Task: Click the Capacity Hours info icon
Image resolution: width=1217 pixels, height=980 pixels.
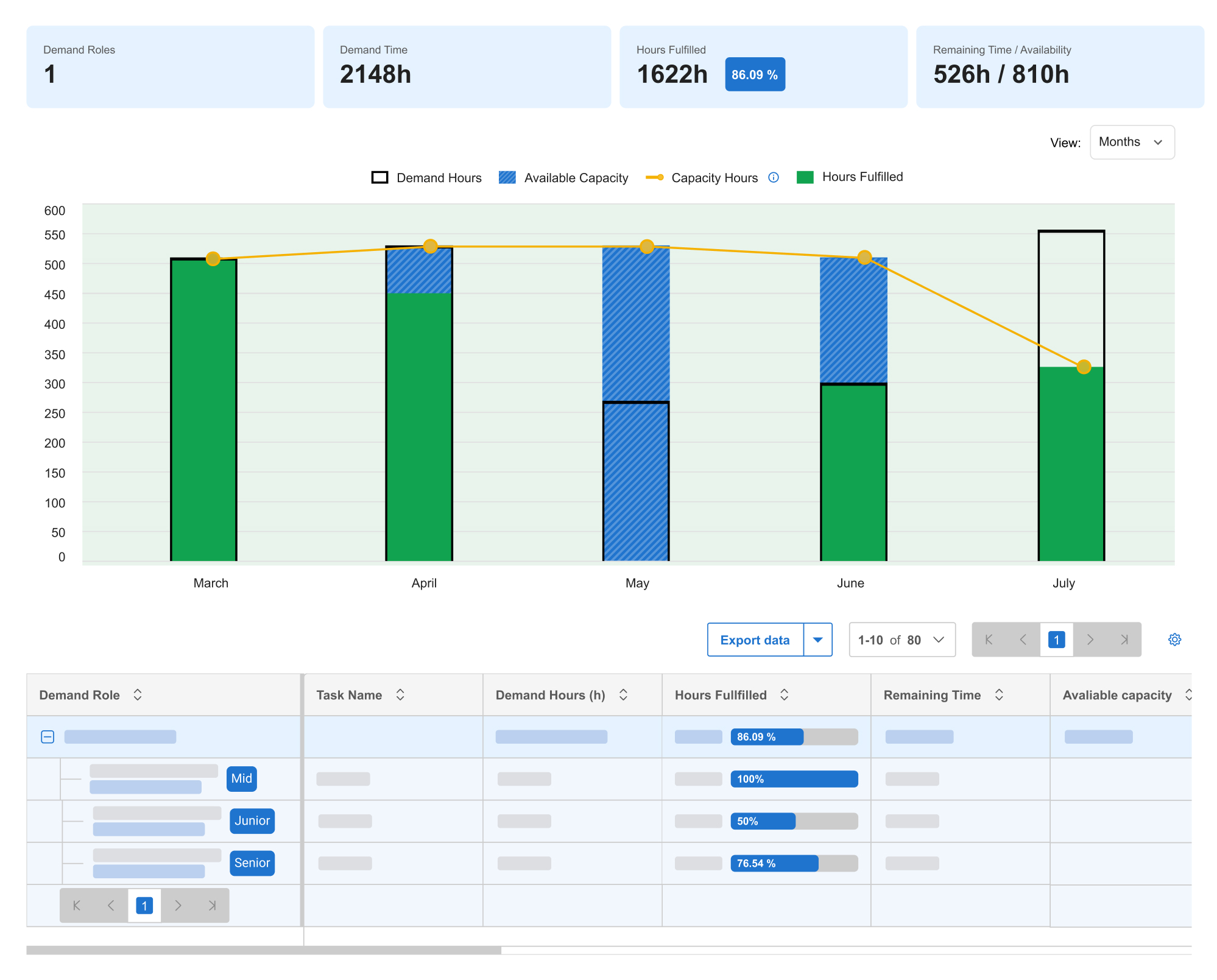Action: click(x=774, y=177)
